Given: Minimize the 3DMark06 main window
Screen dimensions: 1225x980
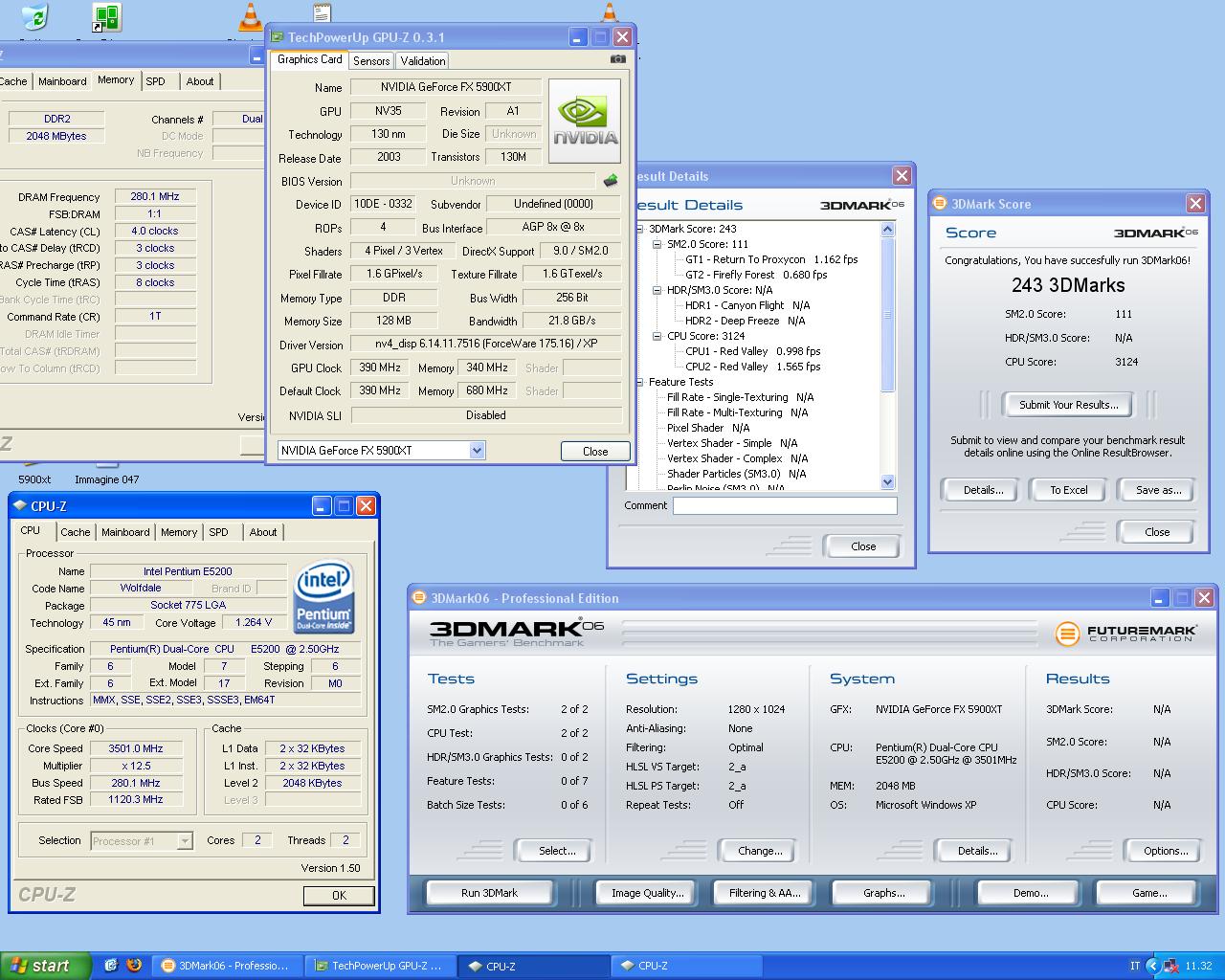Looking at the screenshot, I should [x=1160, y=598].
